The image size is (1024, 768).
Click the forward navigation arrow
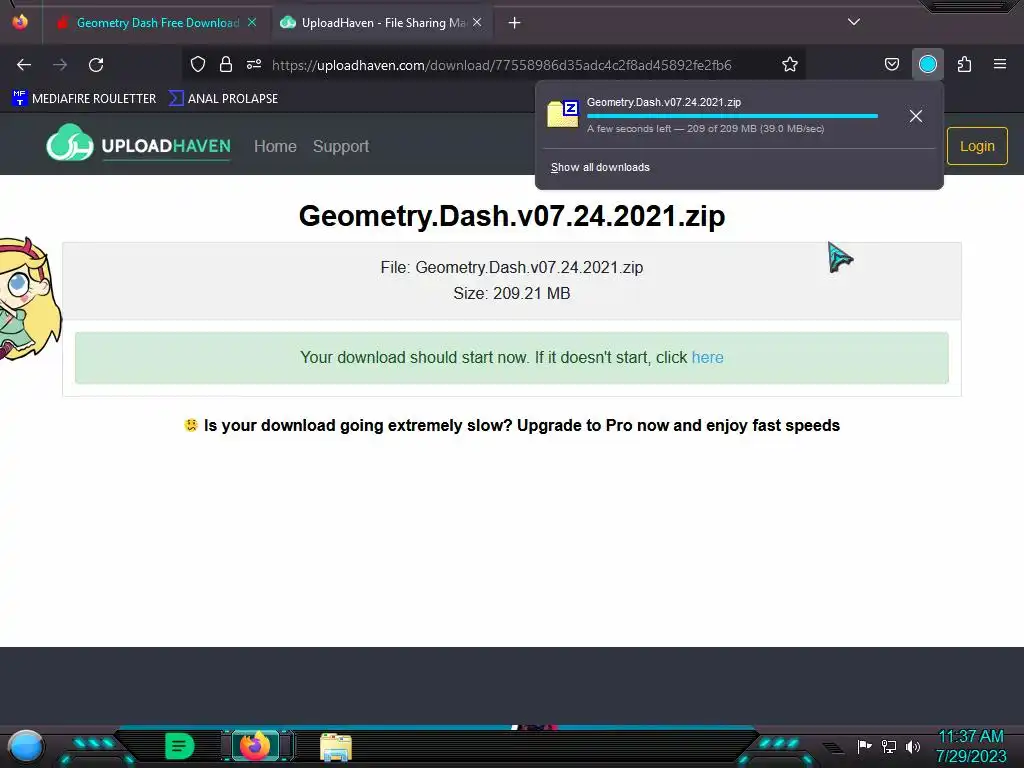[x=60, y=65]
